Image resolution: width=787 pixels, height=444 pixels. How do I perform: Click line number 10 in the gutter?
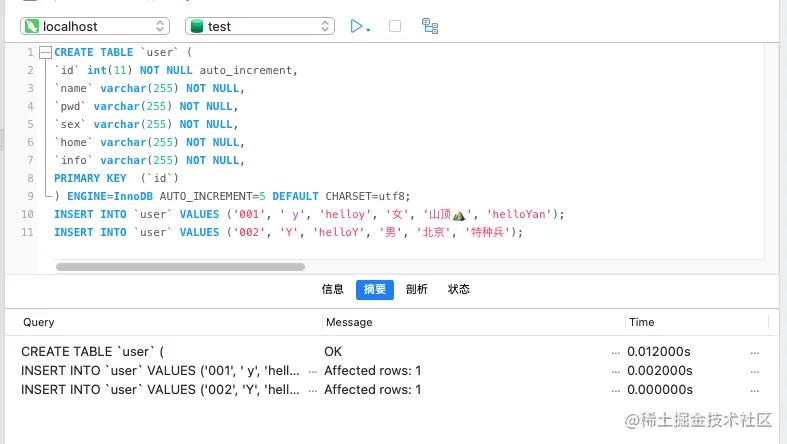[x=27, y=214]
